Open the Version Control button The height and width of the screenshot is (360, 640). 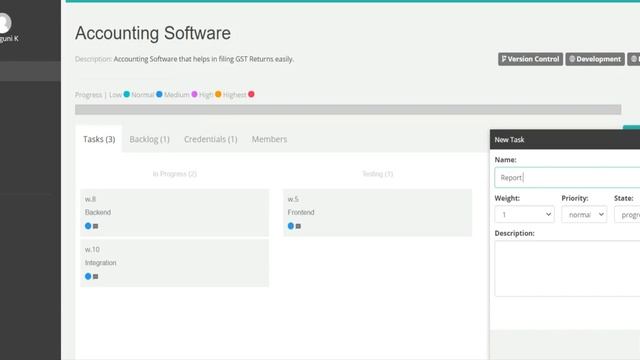(x=530, y=59)
